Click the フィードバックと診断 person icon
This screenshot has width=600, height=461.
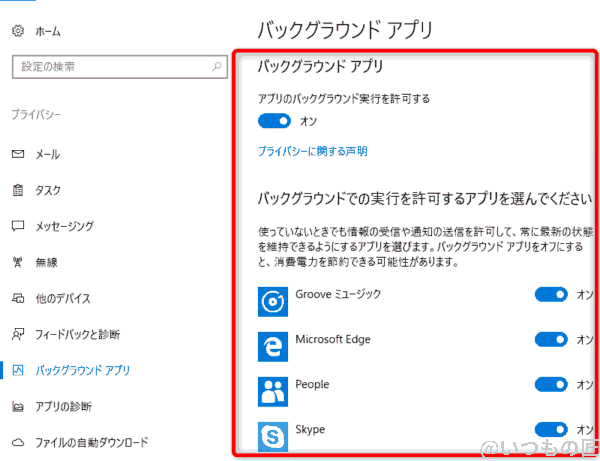pos(18,334)
